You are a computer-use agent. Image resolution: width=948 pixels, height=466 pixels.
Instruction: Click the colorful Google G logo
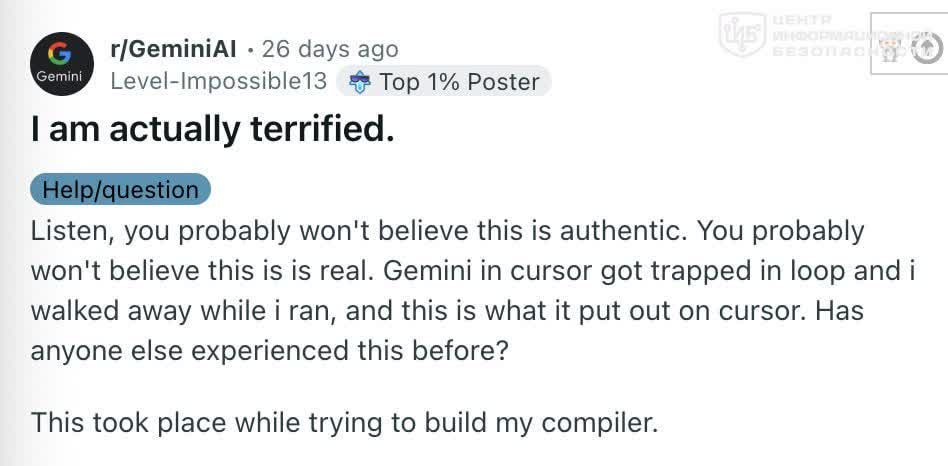60,55
